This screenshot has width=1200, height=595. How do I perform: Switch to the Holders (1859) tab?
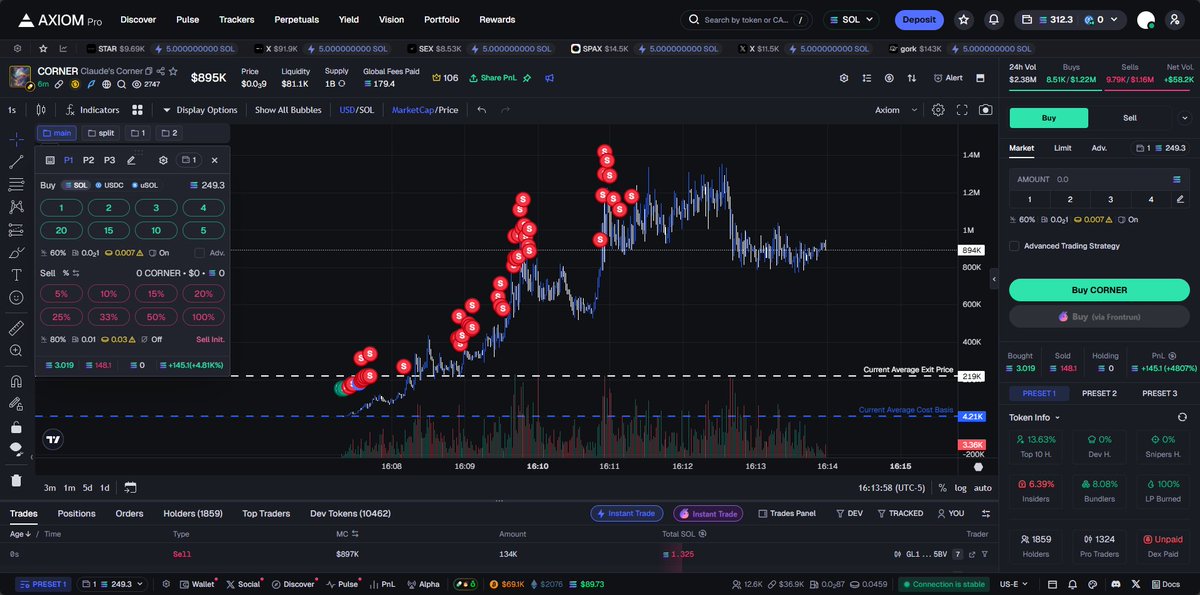(193, 513)
